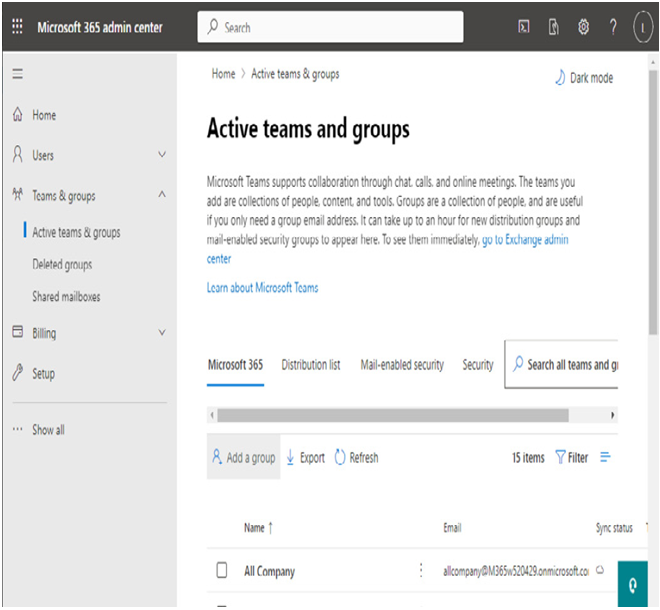Click the Microsoft 365 admin center title
Viewport: 660px width, 610px height.
point(100,27)
